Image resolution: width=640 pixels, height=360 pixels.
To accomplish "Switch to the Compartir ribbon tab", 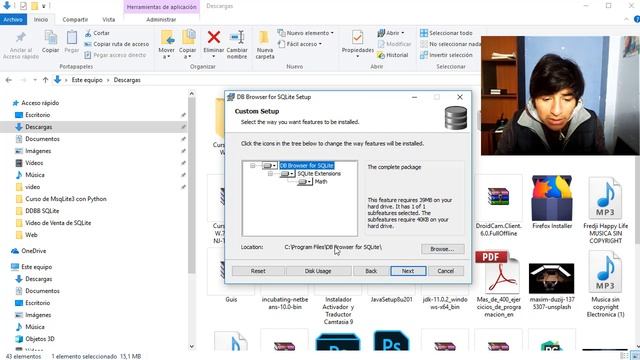I will point(75,19).
